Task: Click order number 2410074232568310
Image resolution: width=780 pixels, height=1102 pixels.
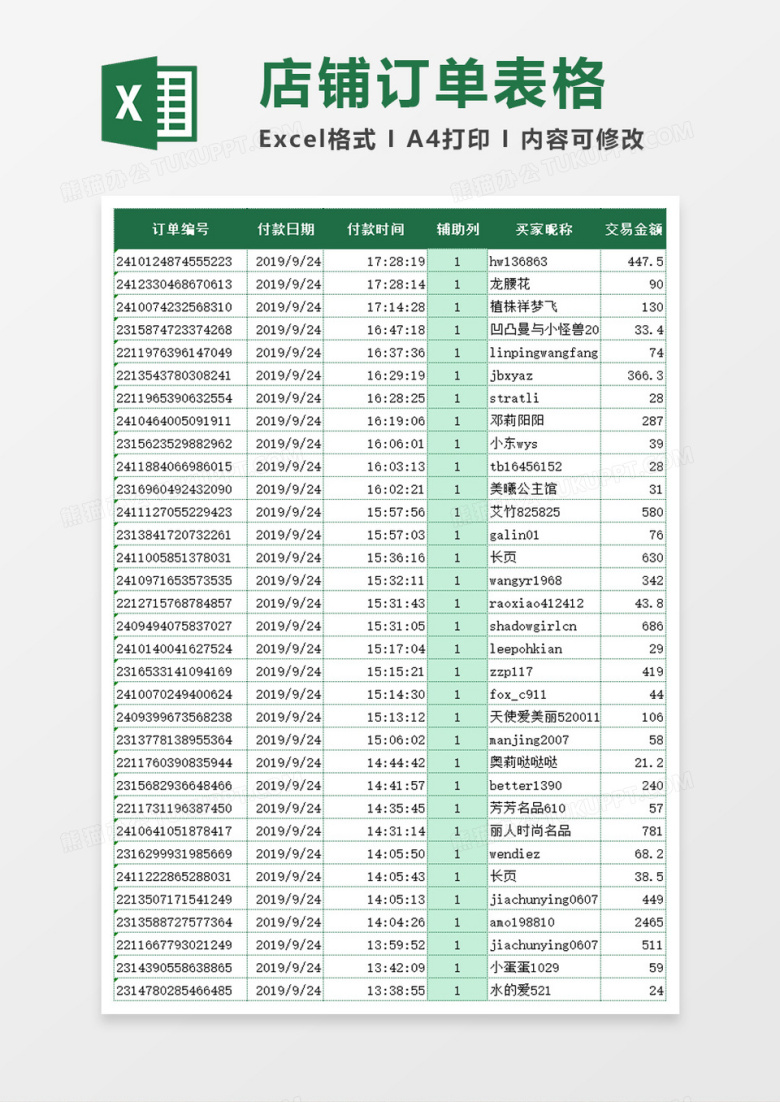Action: [x=174, y=307]
